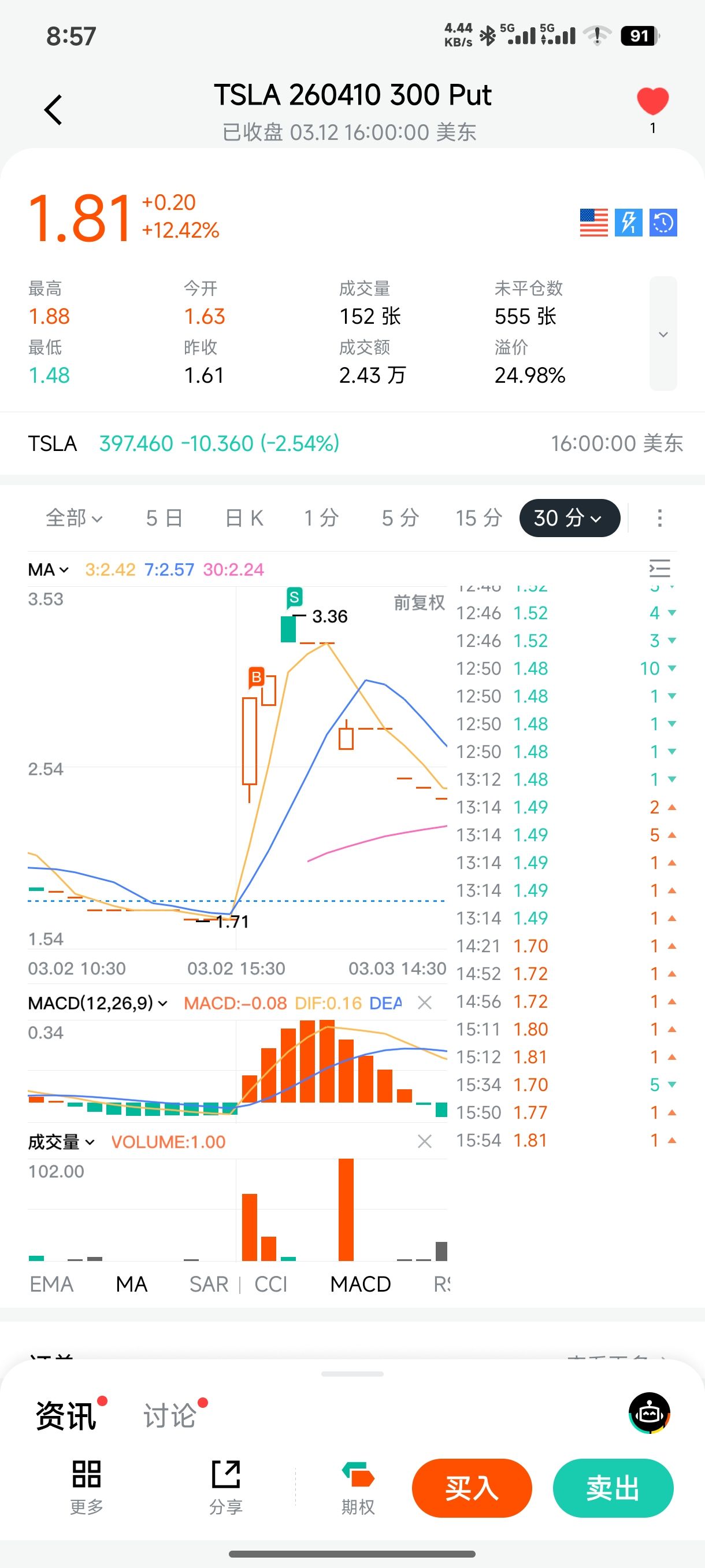Toggle the trade list panel icon
This screenshot has width=705, height=1568.
pos(659,568)
